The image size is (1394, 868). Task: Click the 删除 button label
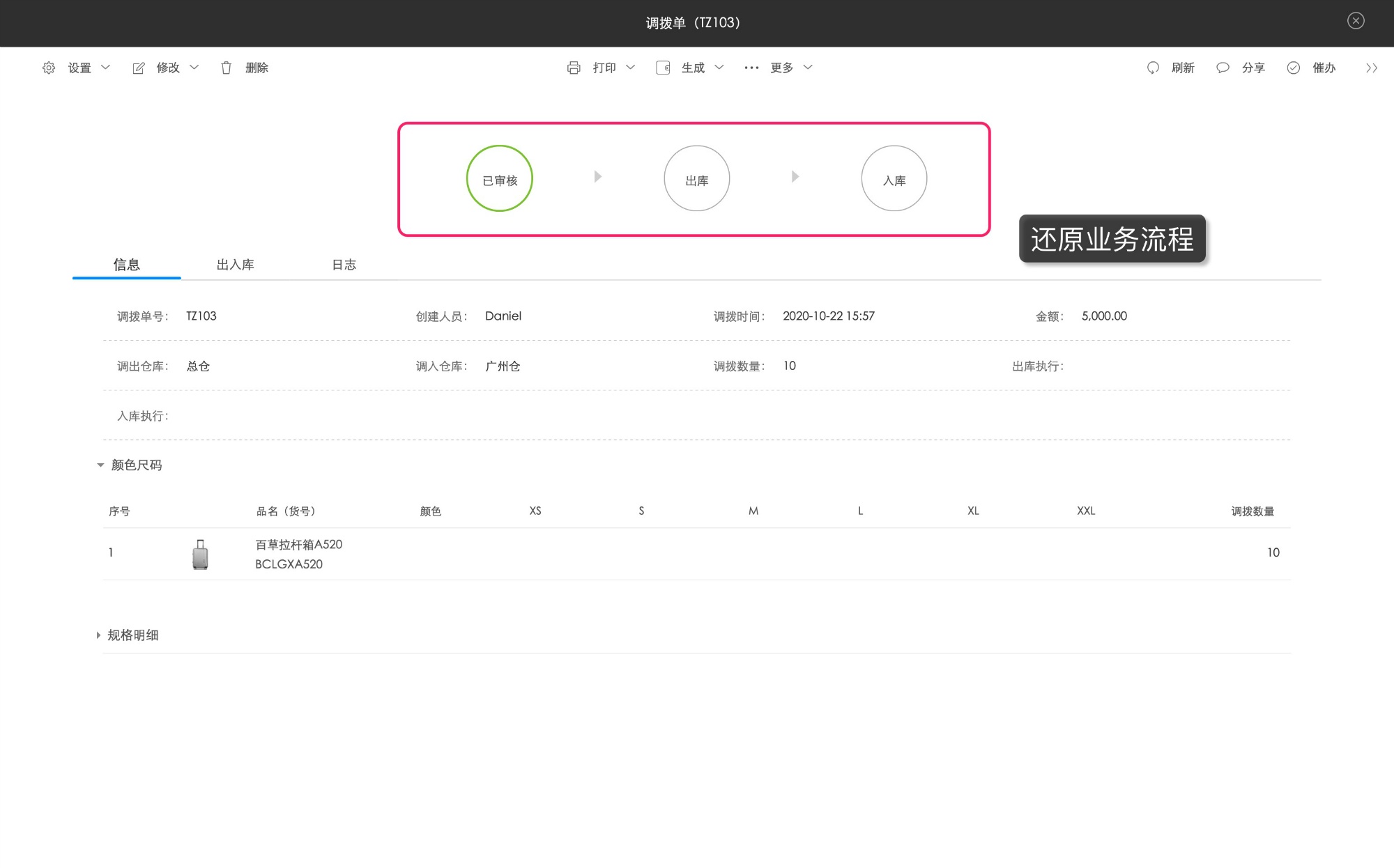pos(256,68)
